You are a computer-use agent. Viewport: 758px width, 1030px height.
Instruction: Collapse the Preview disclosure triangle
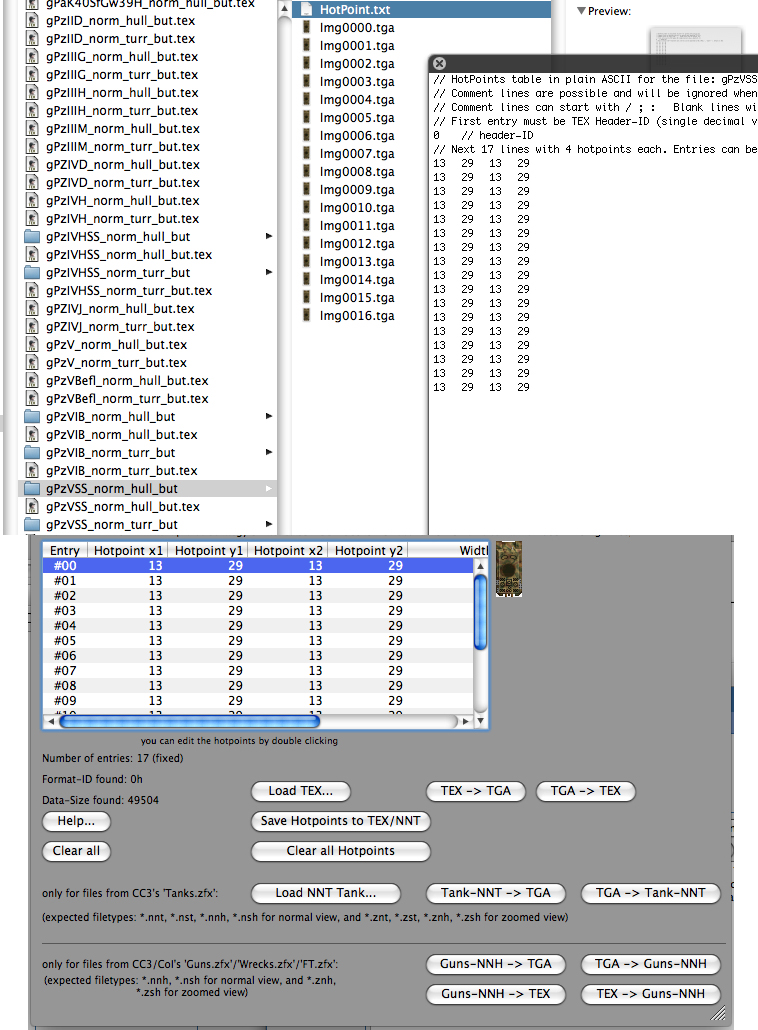point(581,11)
